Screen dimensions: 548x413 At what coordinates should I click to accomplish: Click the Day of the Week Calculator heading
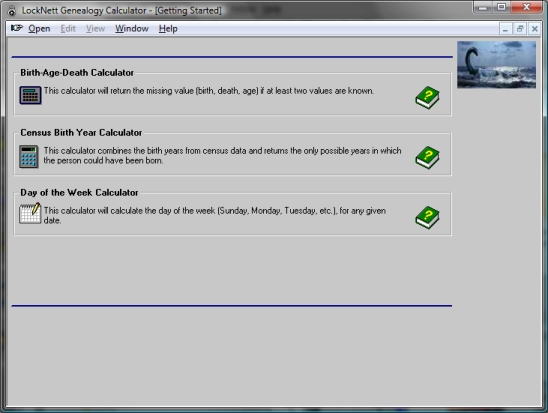(79, 193)
